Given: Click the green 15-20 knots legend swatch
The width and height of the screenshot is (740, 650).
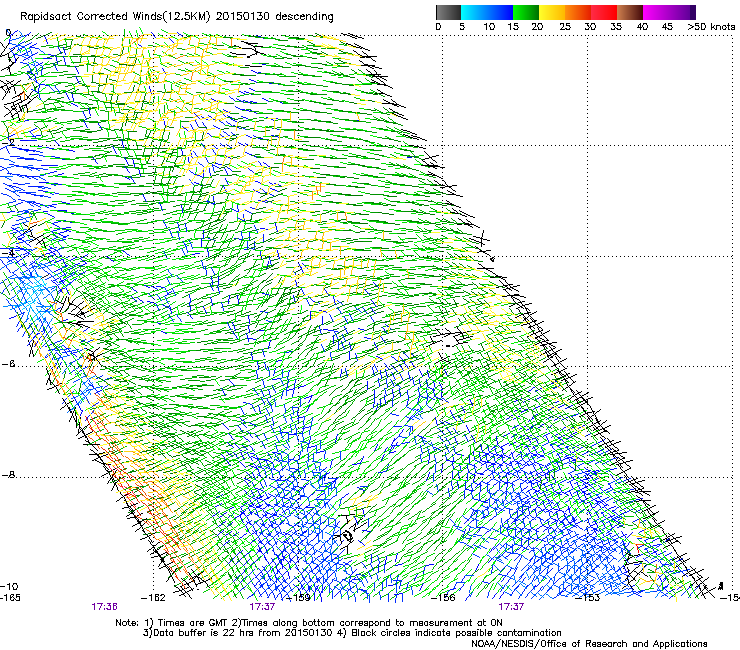Looking at the screenshot, I should coord(525,12).
